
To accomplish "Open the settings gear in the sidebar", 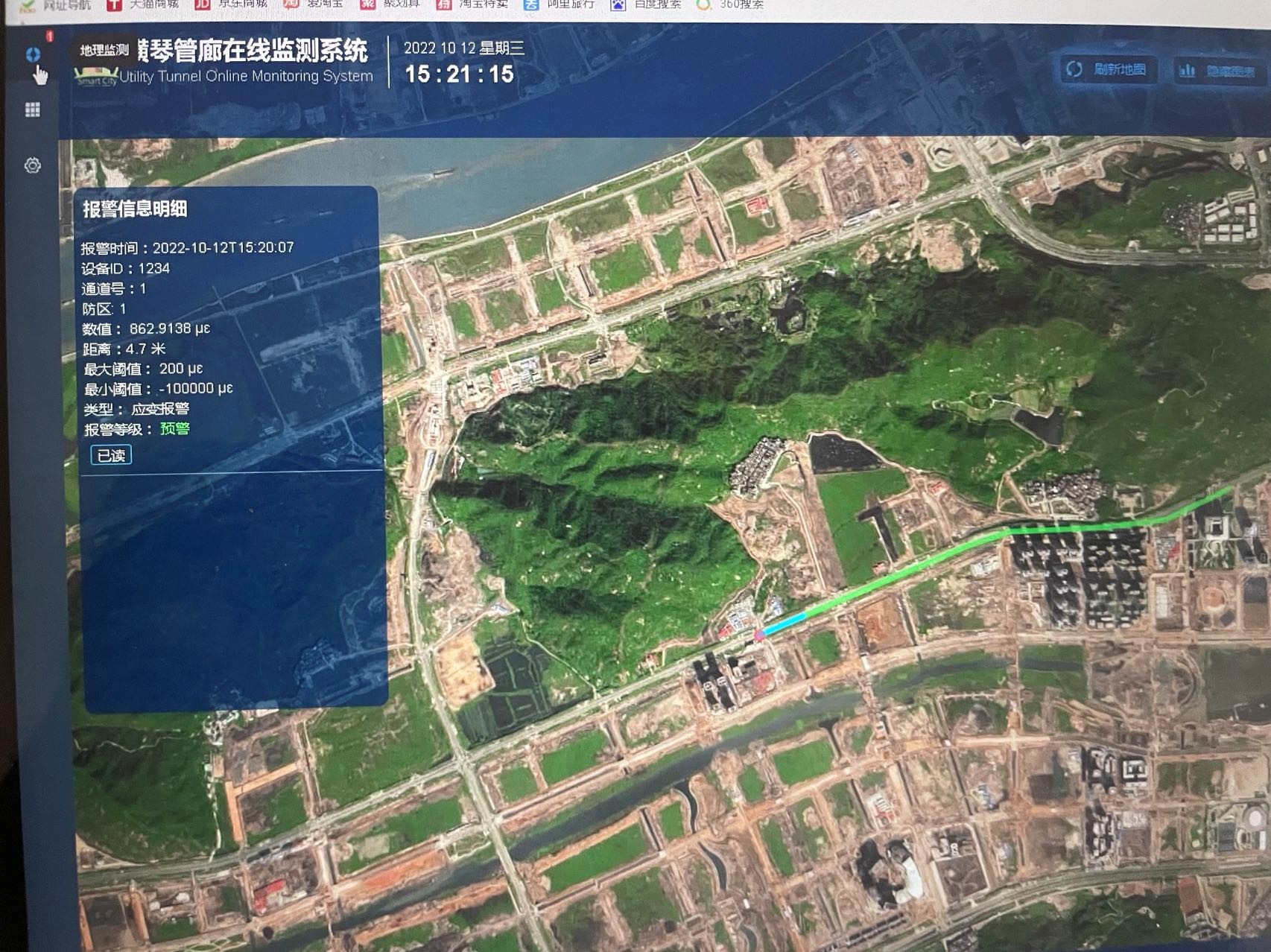I will point(33,165).
